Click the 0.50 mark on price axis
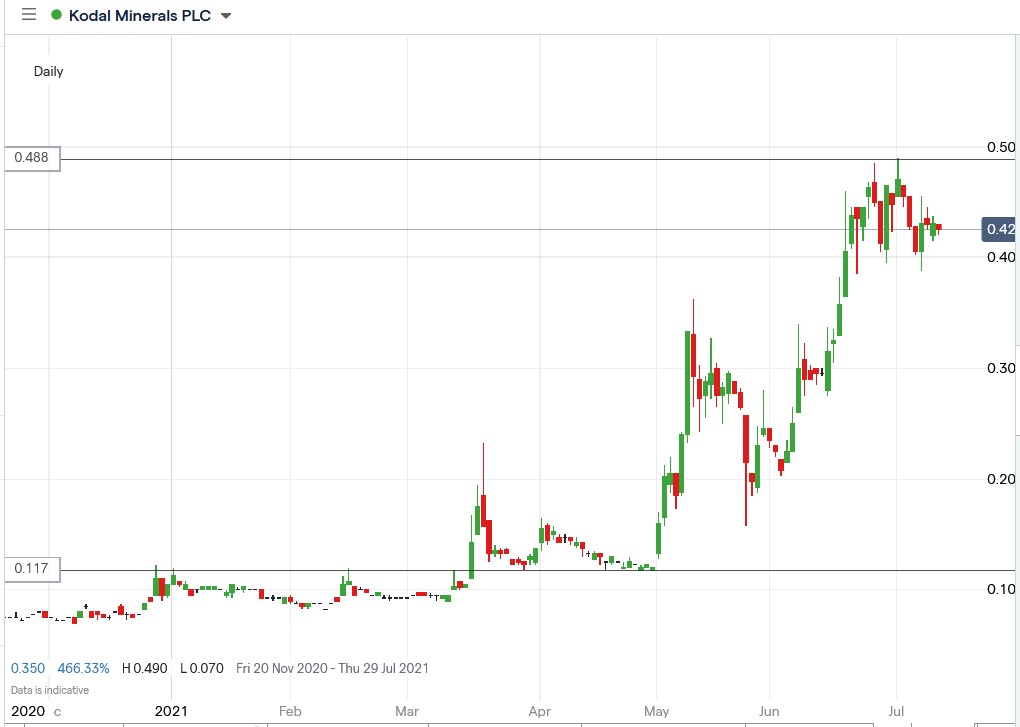This screenshot has width=1020, height=727. click(1002, 146)
